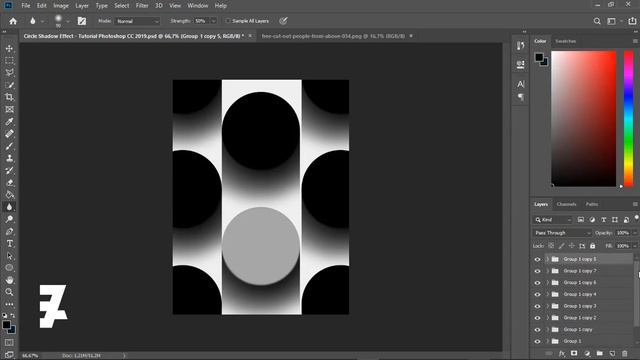The height and width of the screenshot is (360, 640).
Task: Toggle brush settings panel in options bar
Action: click(82, 21)
